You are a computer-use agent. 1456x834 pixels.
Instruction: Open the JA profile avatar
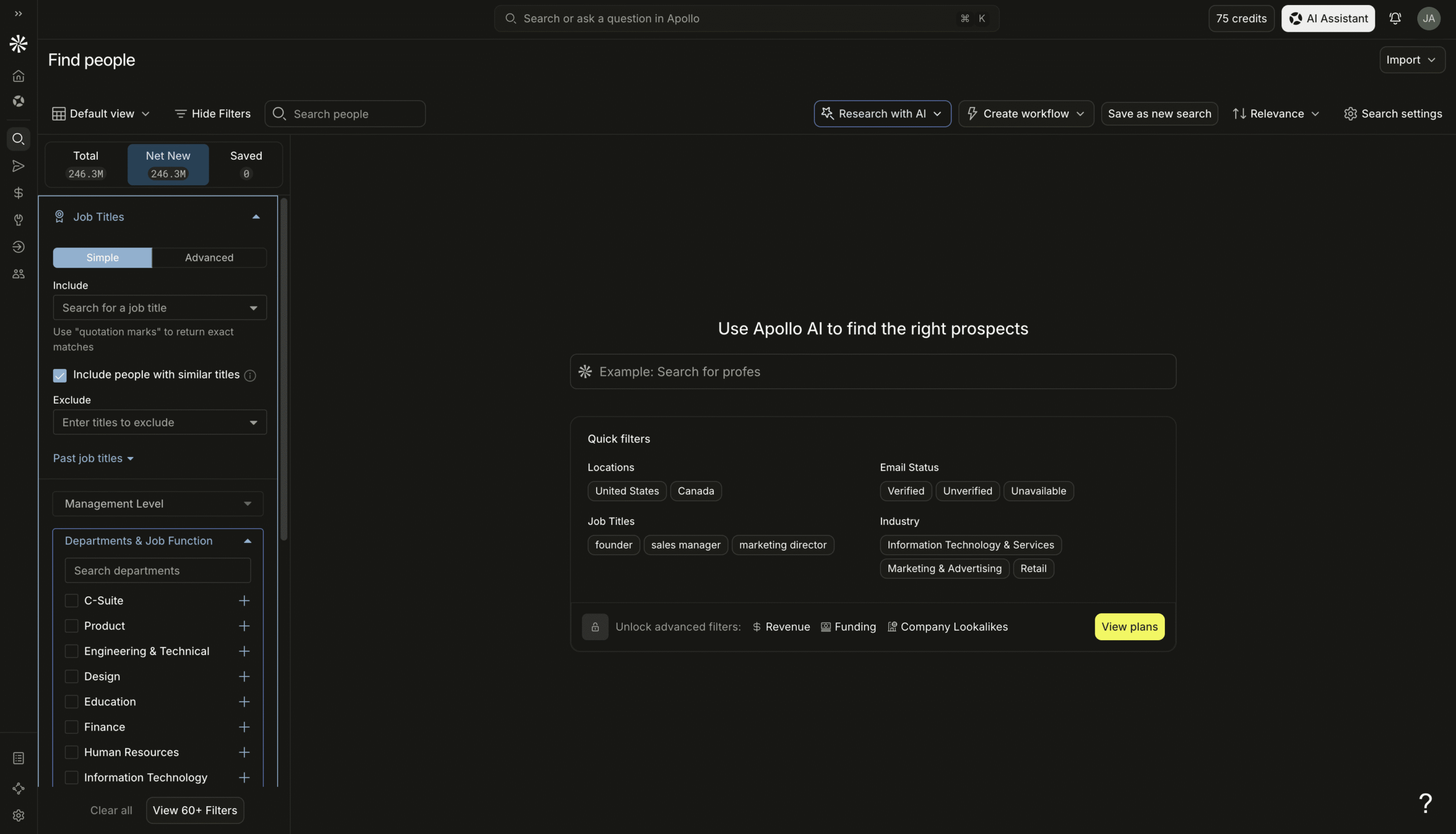1429,18
